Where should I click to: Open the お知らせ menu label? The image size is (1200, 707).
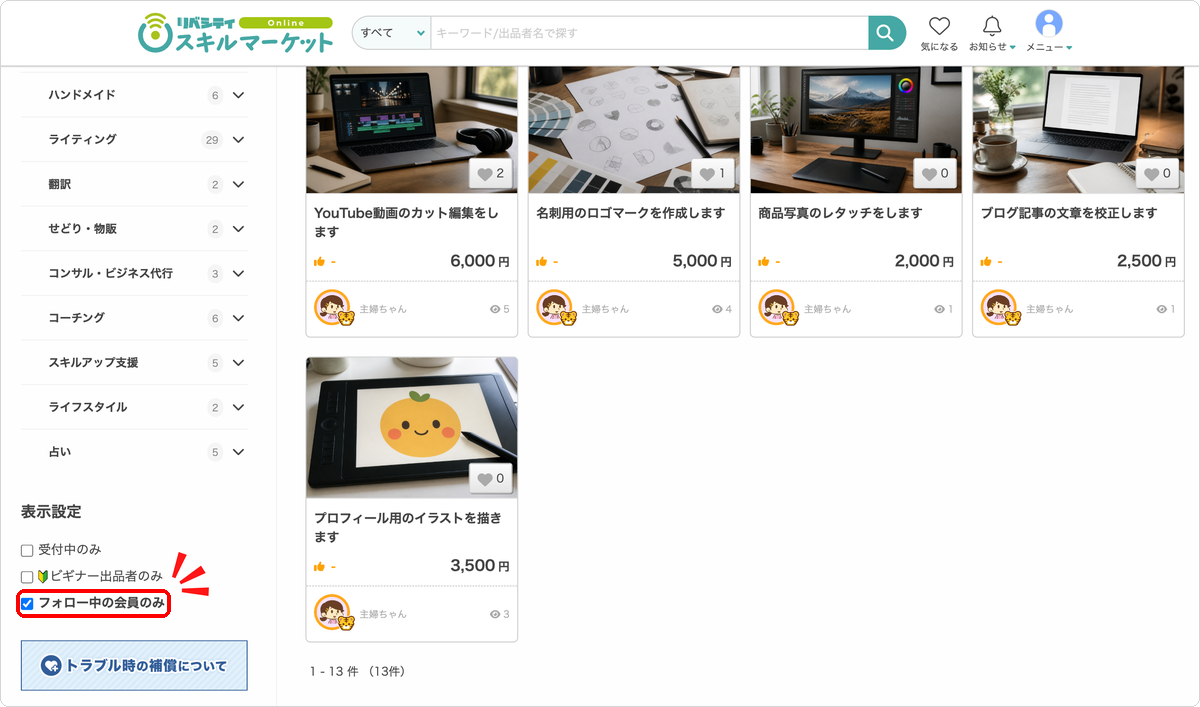coord(992,47)
